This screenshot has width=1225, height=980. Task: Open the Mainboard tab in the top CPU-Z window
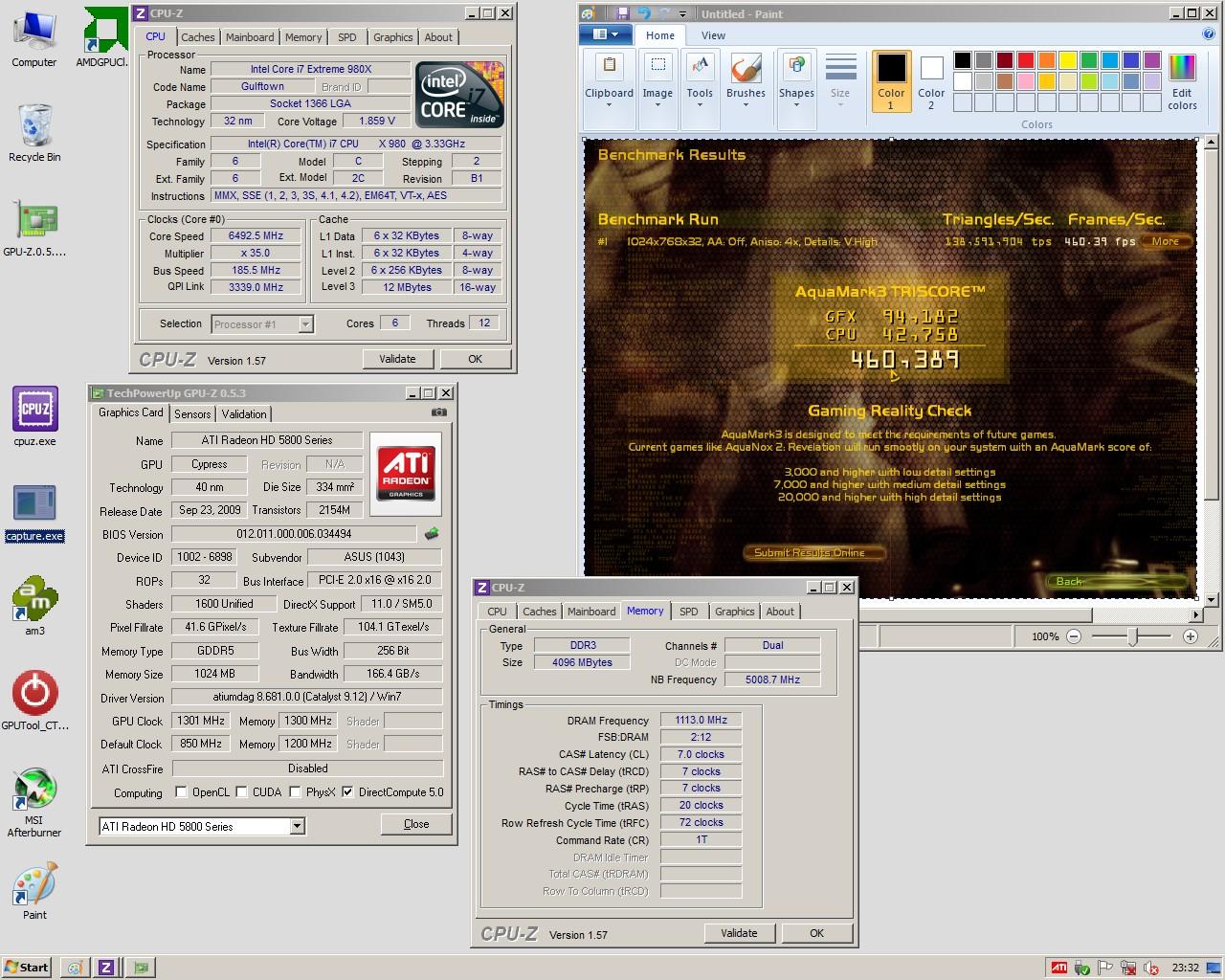click(250, 37)
